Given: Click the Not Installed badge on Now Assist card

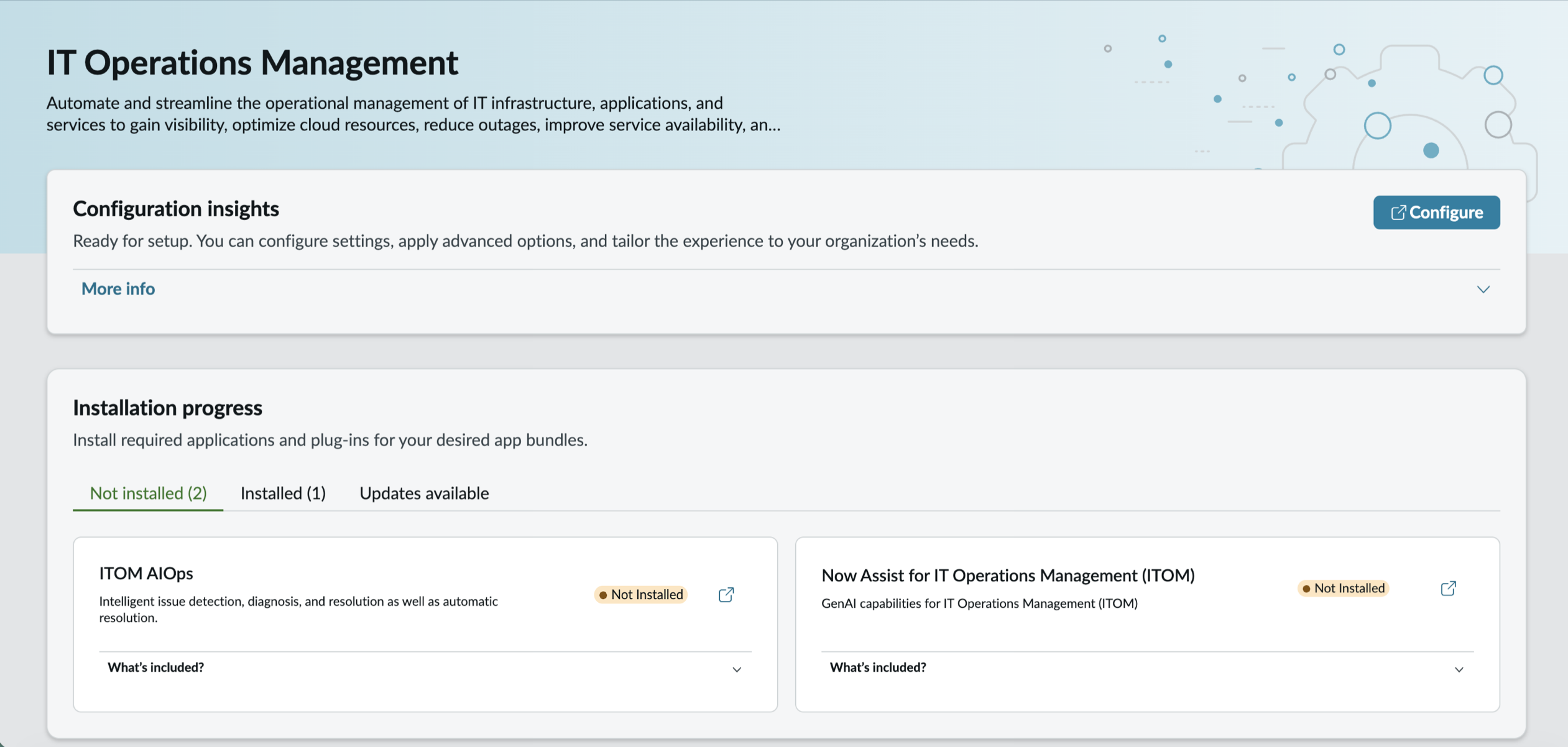Looking at the screenshot, I should (1343, 589).
